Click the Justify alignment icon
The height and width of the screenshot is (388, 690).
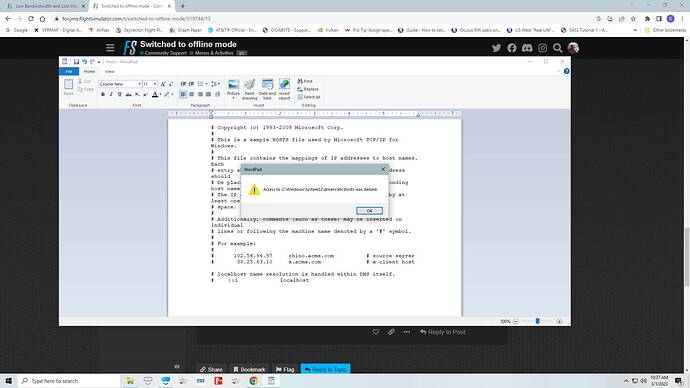(x=209, y=95)
